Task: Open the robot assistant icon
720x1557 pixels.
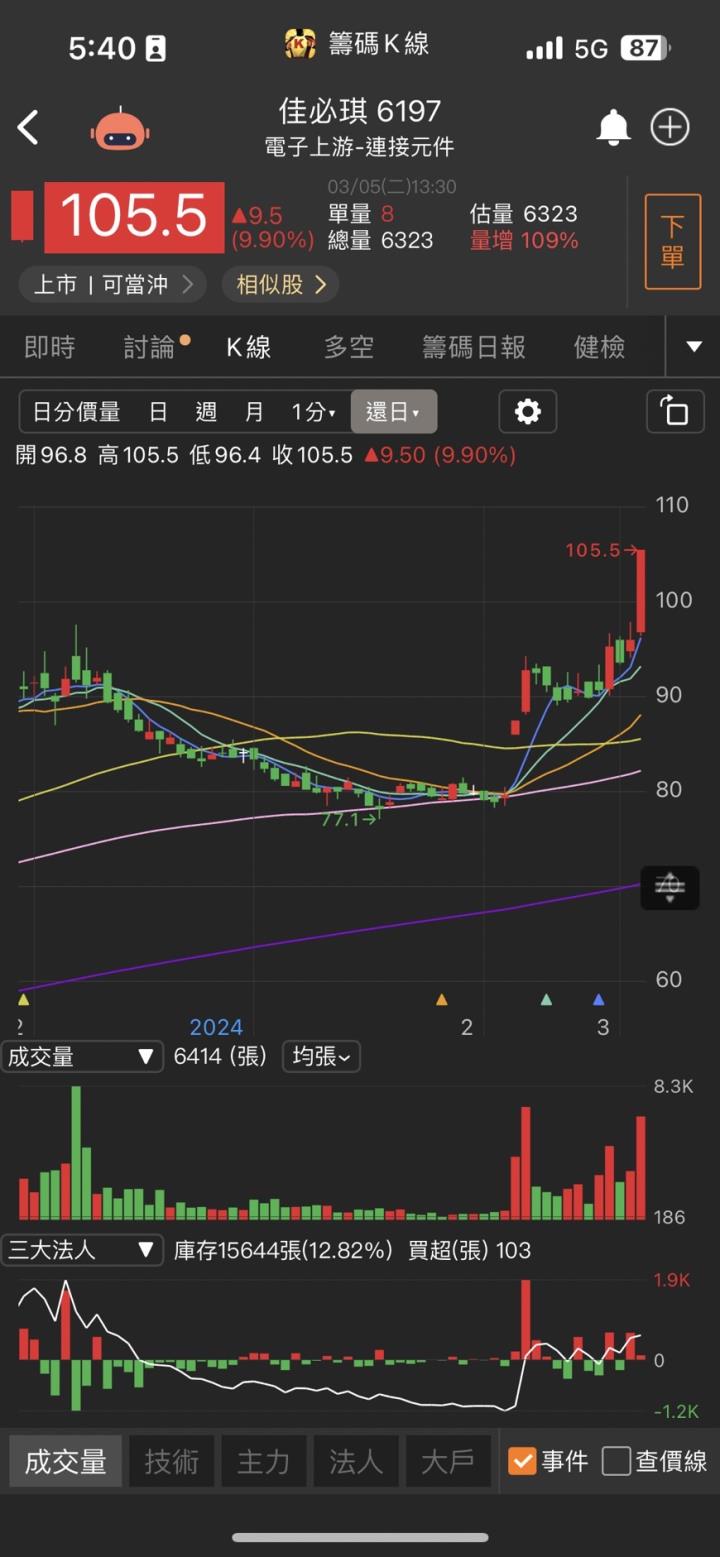Action: pos(120,128)
